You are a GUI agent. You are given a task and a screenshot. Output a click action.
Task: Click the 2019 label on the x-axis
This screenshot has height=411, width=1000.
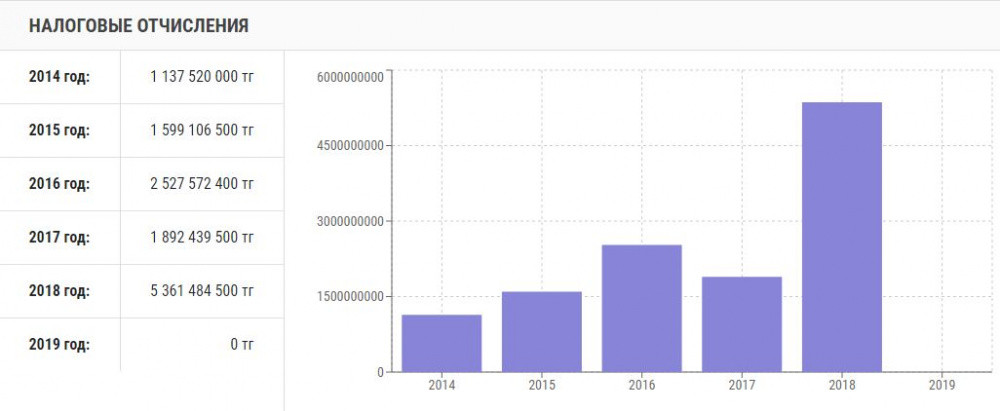[942, 384]
